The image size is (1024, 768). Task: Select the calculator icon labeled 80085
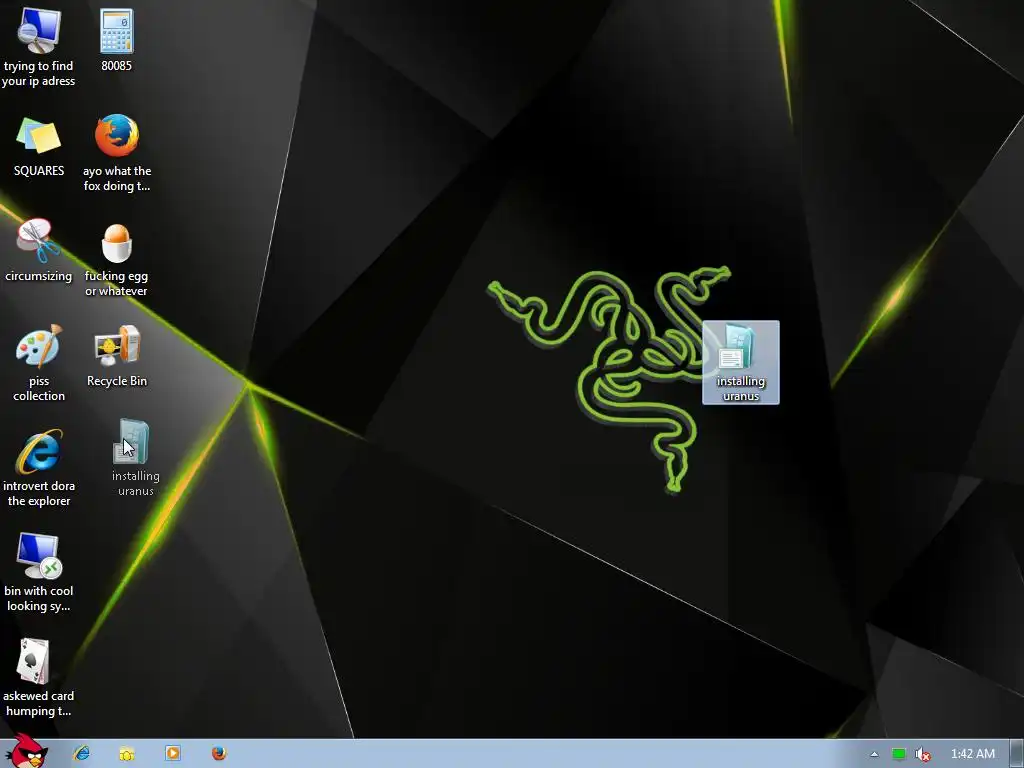[x=116, y=40]
